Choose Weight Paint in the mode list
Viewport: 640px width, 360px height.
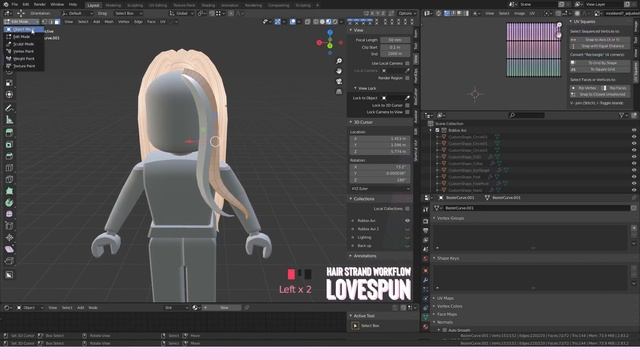pos(23,59)
